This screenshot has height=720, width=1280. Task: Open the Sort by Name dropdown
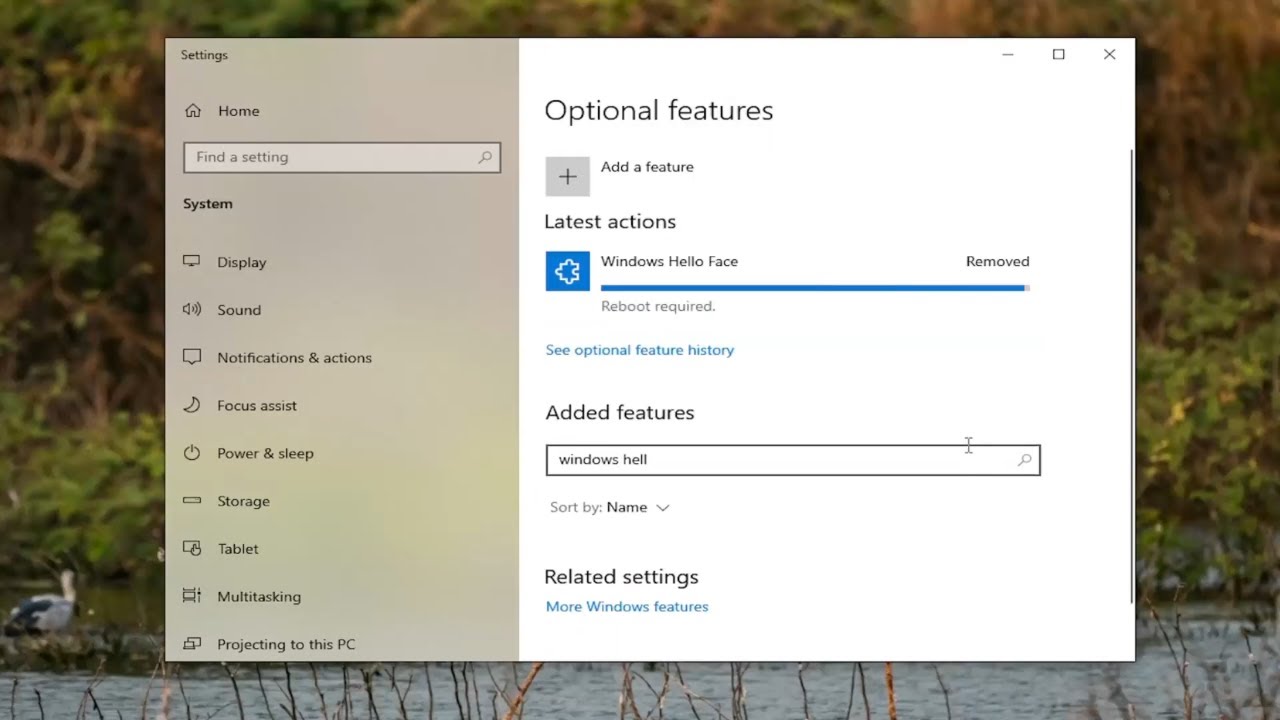tap(609, 508)
